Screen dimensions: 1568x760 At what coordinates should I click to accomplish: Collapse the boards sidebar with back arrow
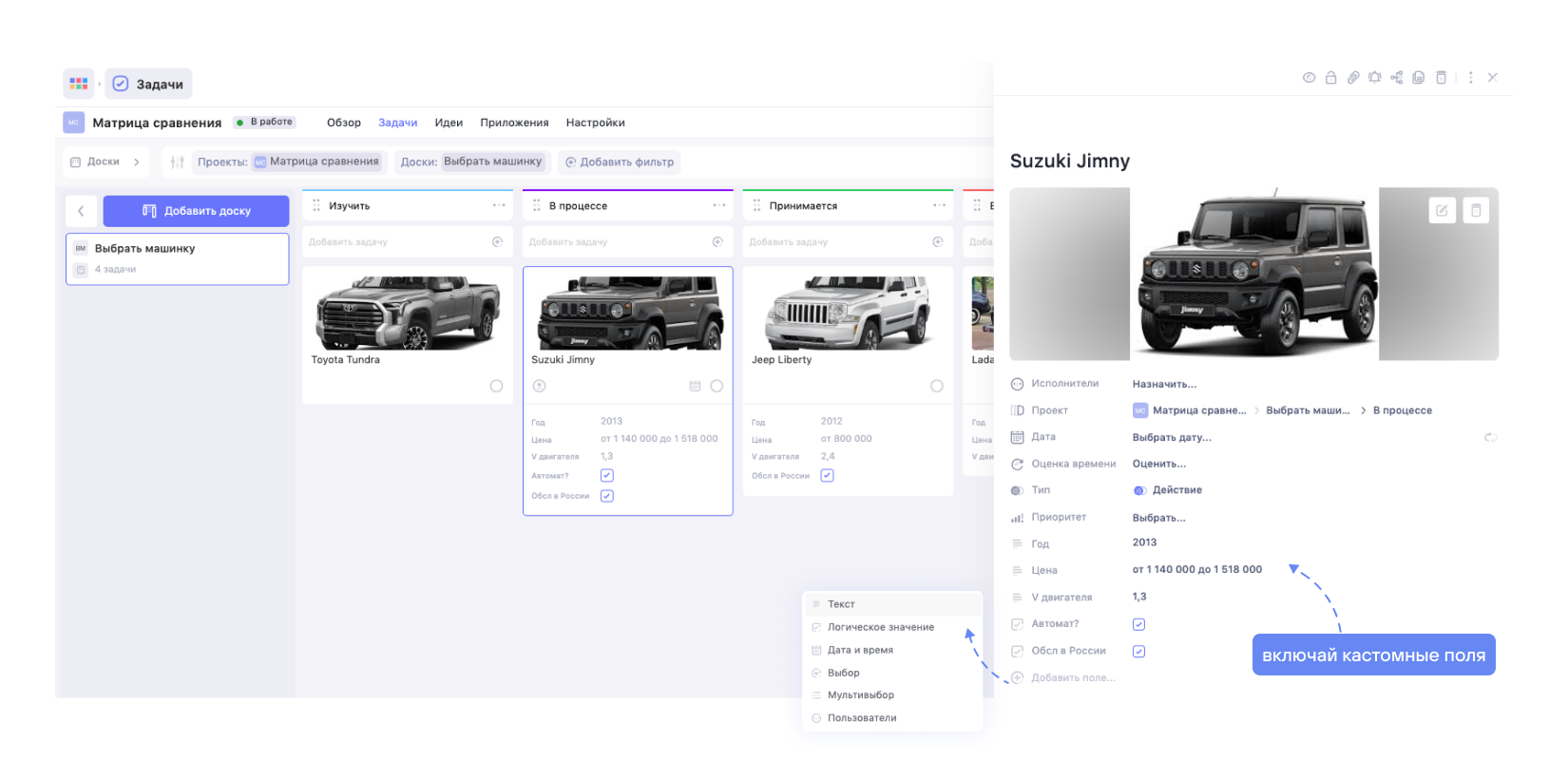[81, 211]
